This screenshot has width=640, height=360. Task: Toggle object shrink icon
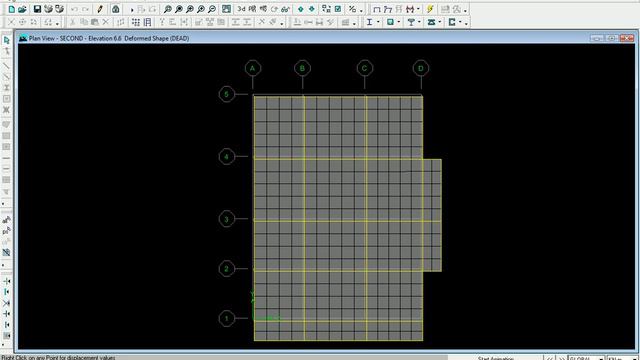326,9
